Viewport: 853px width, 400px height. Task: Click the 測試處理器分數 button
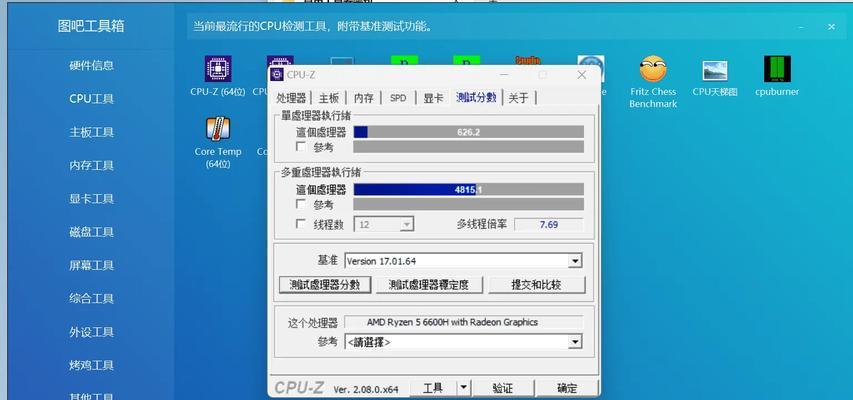pyautogui.click(x=325, y=285)
